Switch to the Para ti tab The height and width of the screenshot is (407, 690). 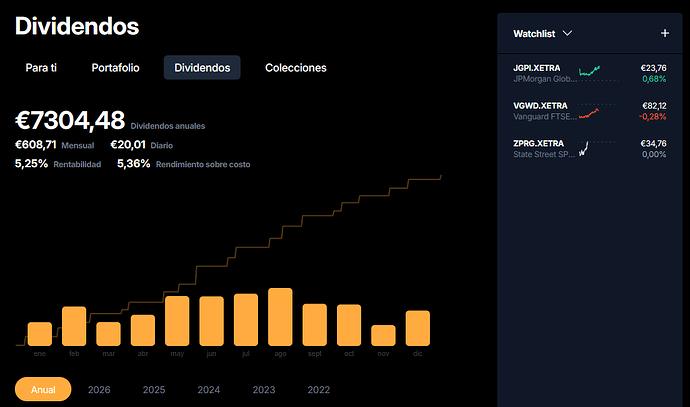[41, 68]
